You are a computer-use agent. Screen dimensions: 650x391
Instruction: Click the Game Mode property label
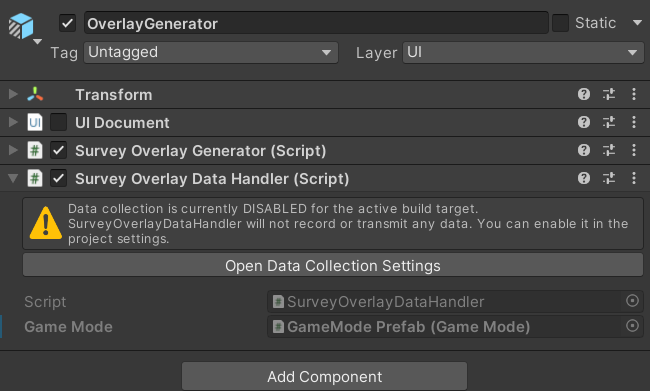click(x=68, y=327)
